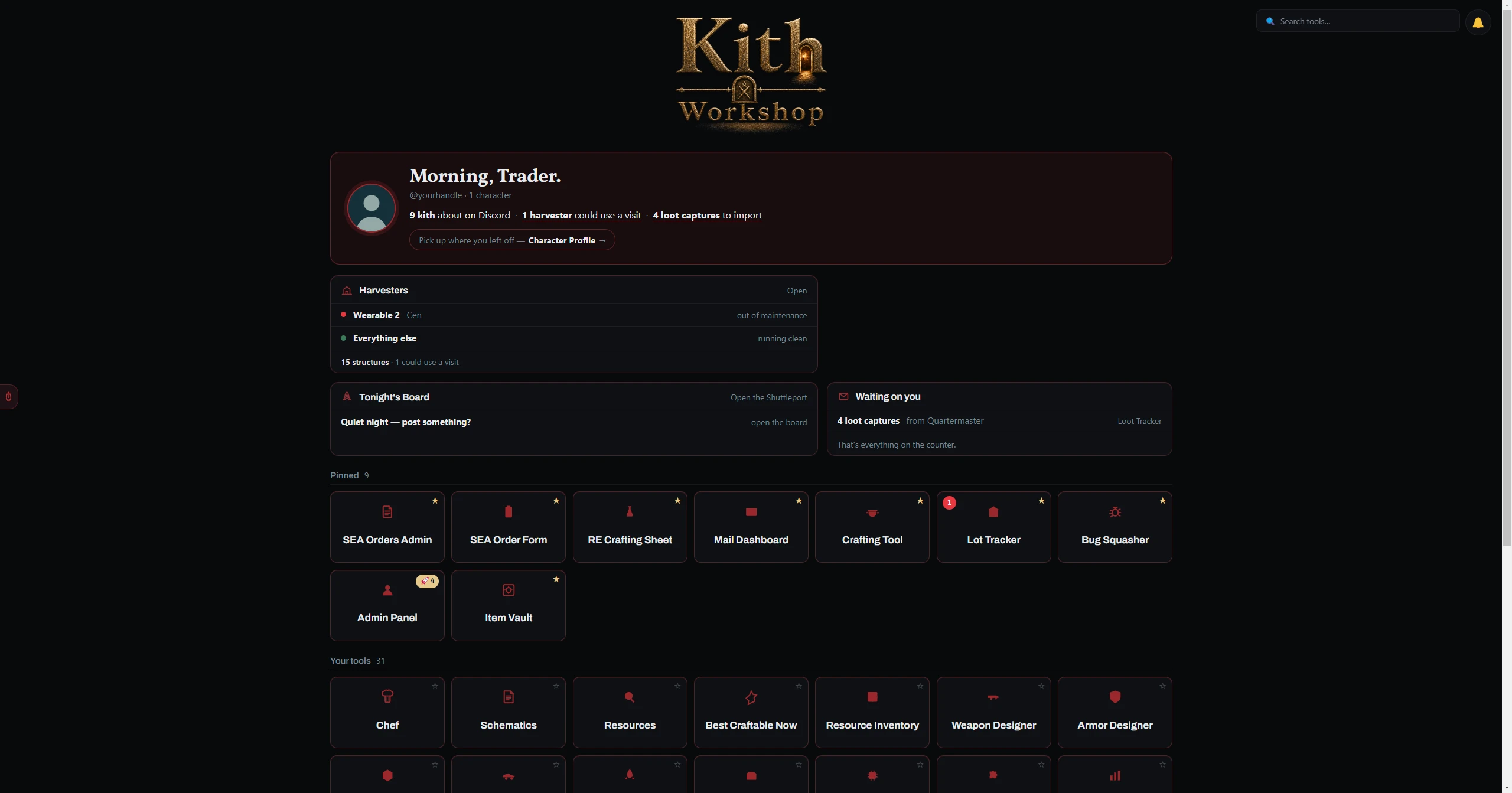
Task: Click the Kith Workshop logo
Action: point(751,73)
